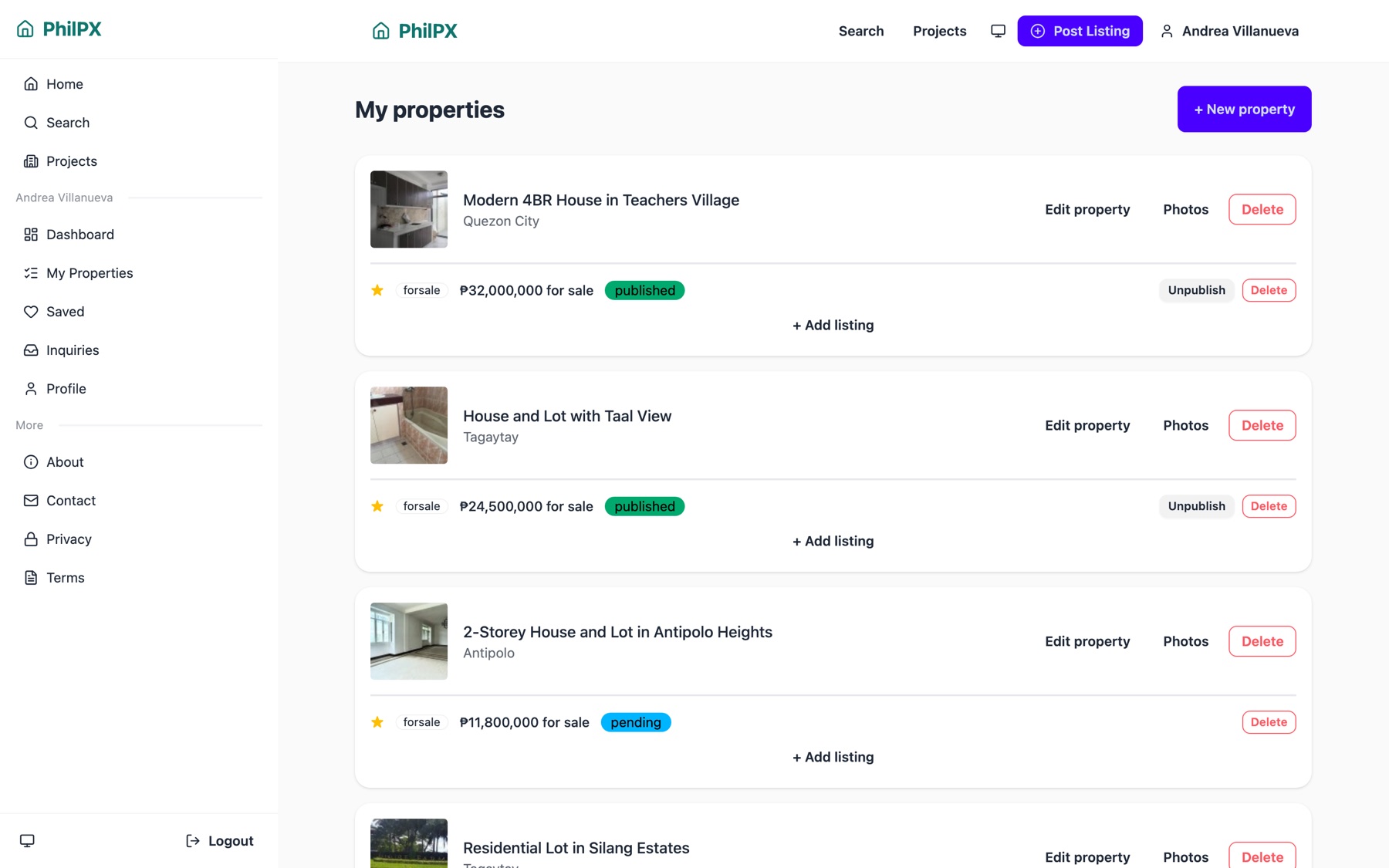Log out using the Logout button
This screenshot has height=868, width=1389.
coord(220,841)
